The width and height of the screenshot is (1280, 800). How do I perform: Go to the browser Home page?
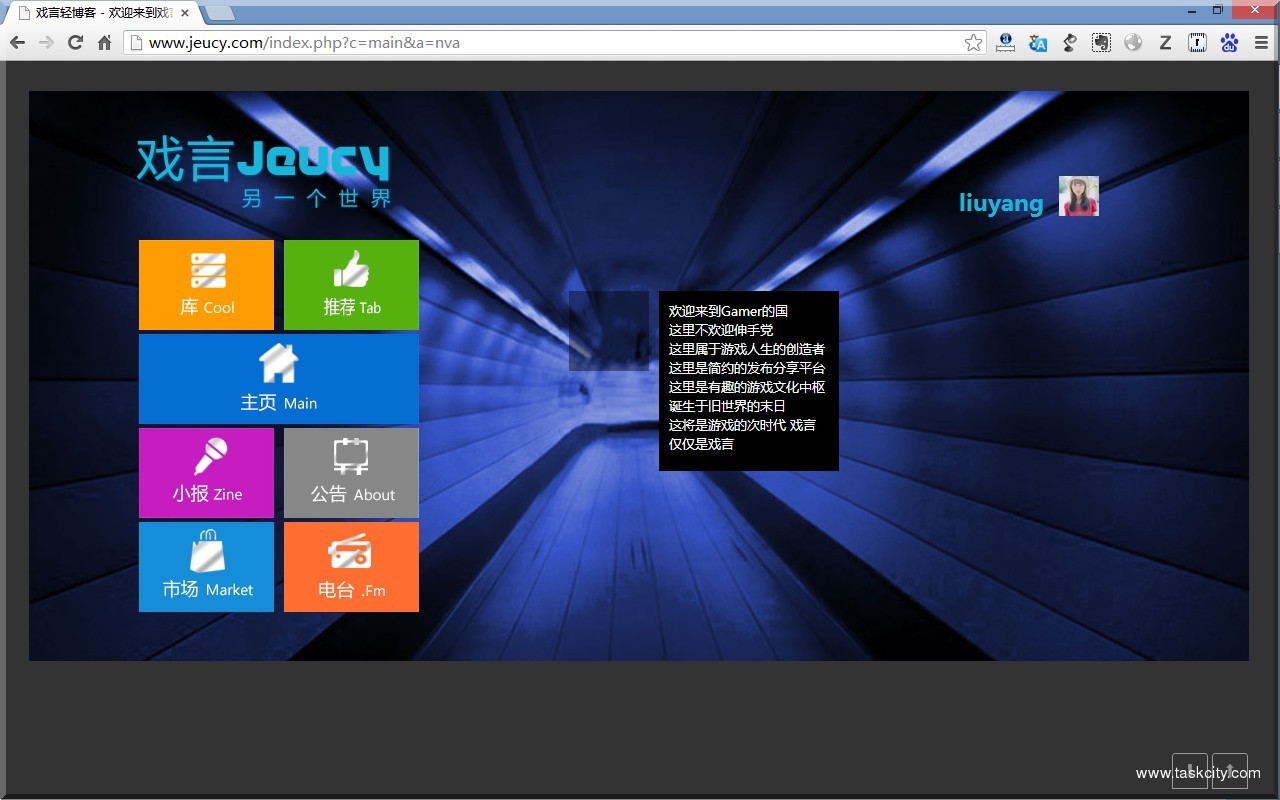click(104, 42)
